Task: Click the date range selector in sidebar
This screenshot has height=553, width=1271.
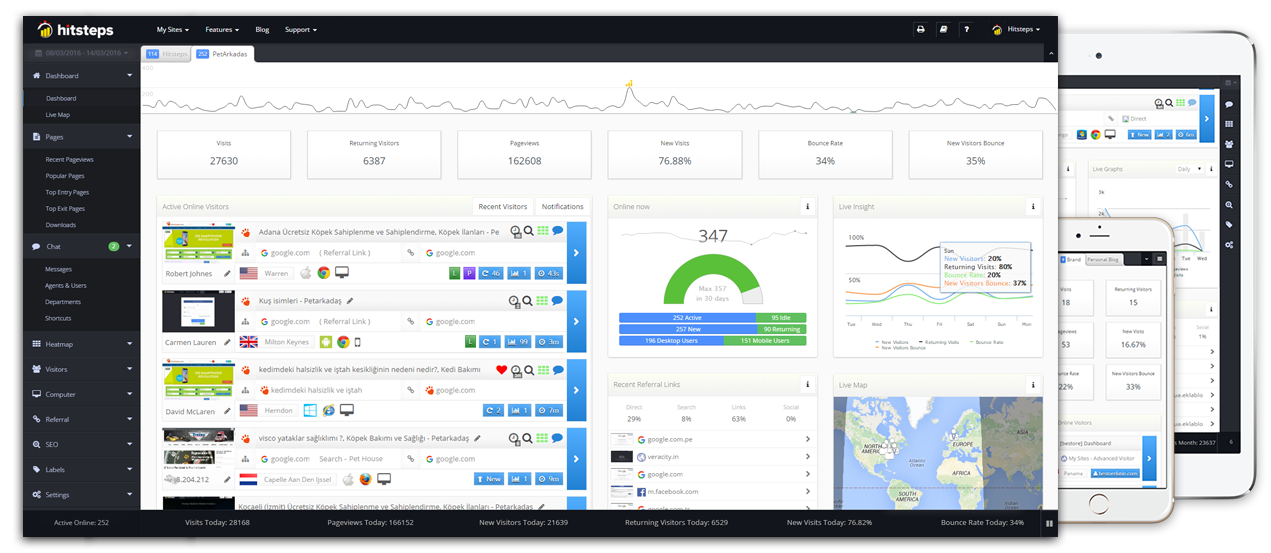Action: pyautogui.click(x=82, y=53)
